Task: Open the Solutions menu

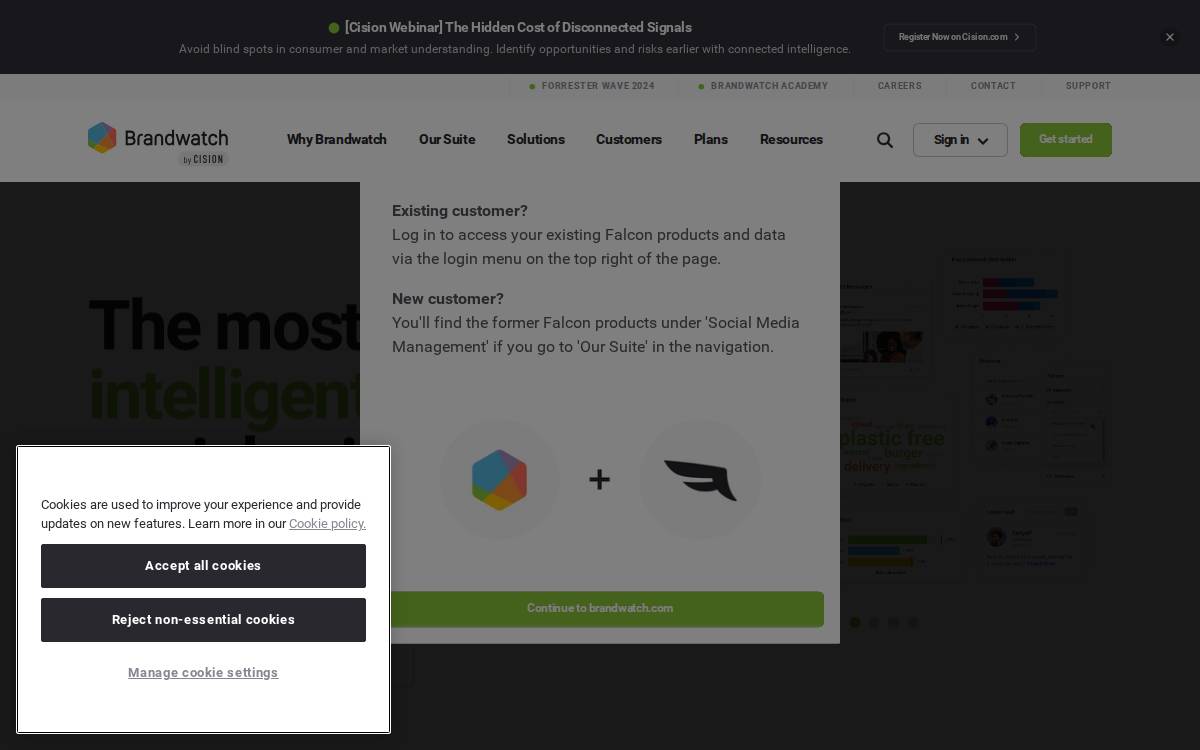Action: [x=536, y=139]
